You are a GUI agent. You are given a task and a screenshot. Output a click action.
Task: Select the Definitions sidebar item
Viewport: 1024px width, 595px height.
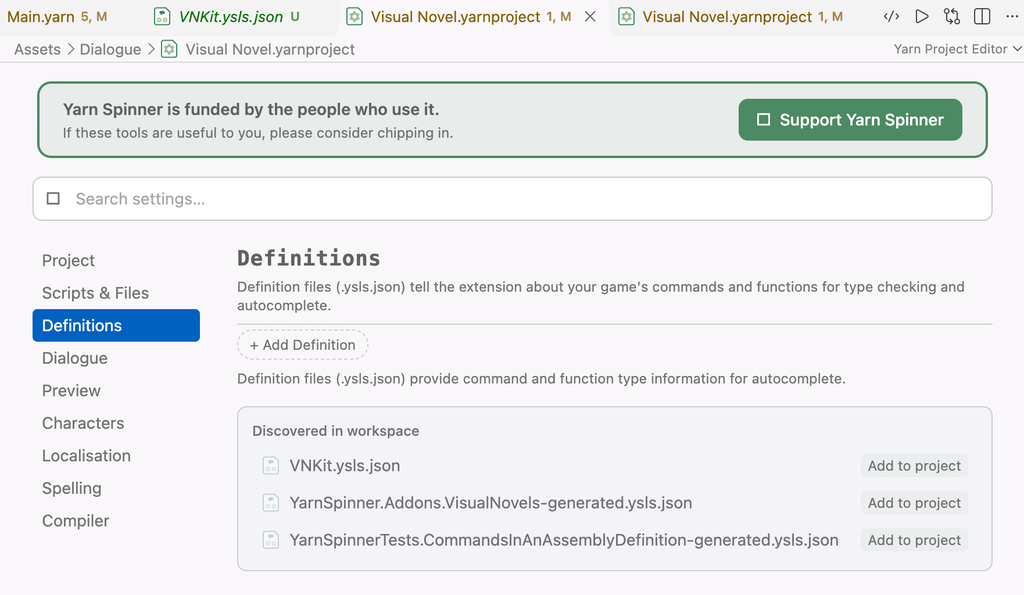pos(116,325)
